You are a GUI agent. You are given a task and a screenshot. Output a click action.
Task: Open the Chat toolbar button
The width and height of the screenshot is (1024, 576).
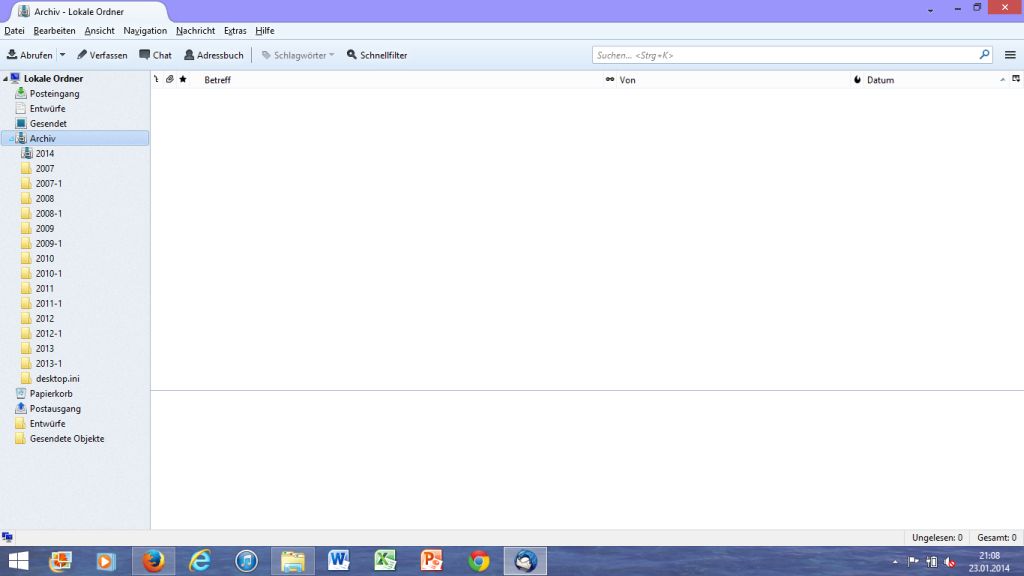(x=155, y=56)
